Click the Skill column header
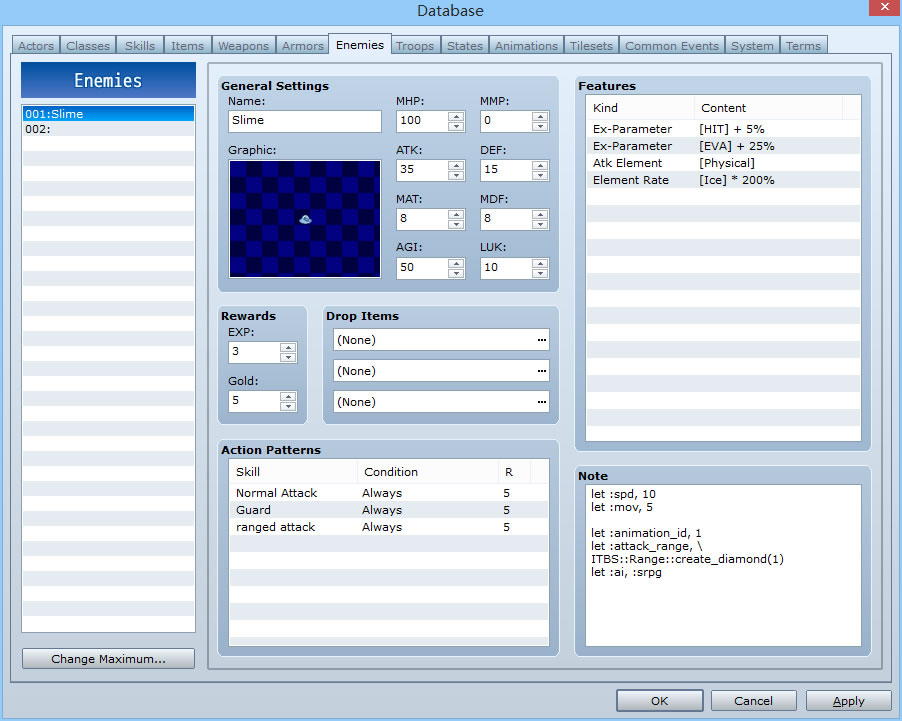The width and height of the screenshot is (902, 721). pos(293,472)
